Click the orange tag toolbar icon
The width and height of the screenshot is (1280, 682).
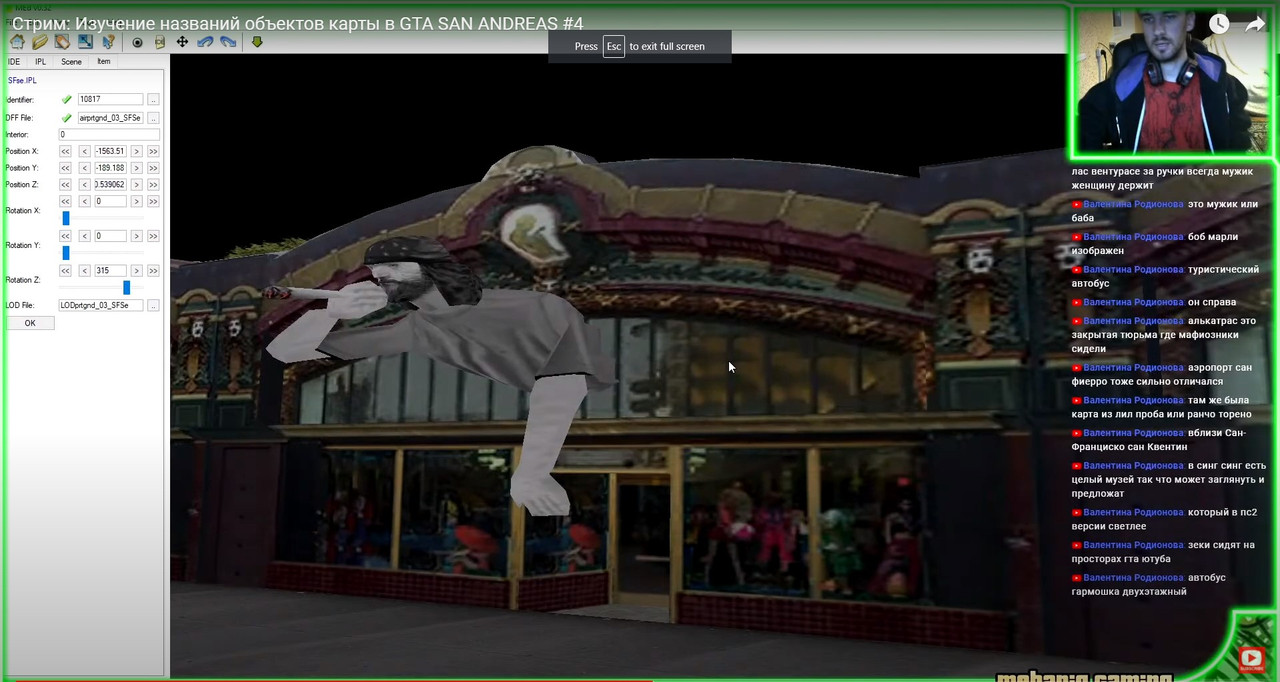pos(62,42)
